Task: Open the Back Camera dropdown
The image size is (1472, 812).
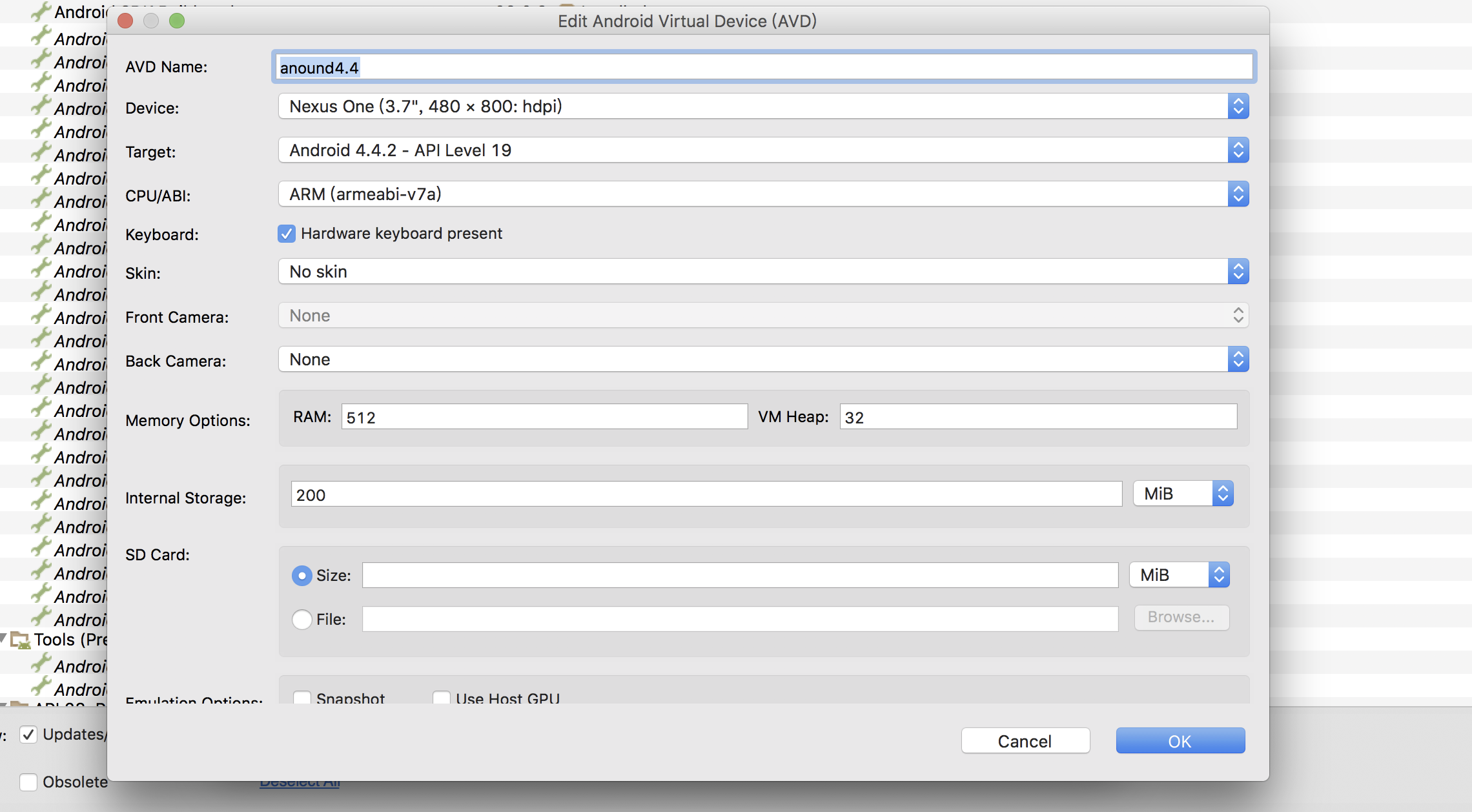Action: pyautogui.click(x=764, y=360)
